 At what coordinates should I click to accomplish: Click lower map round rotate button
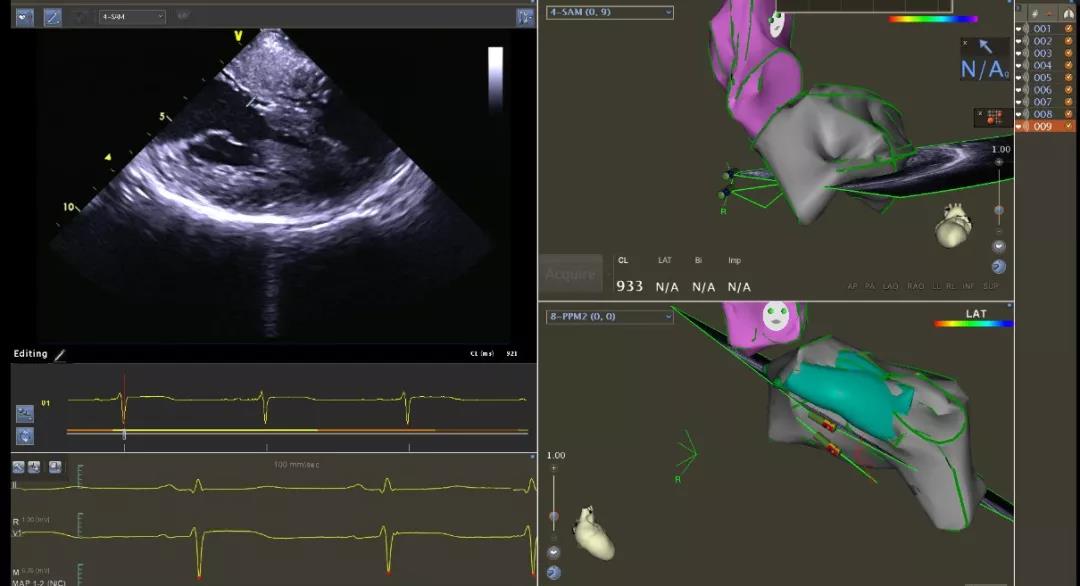pyautogui.click(x=553, y=572)
